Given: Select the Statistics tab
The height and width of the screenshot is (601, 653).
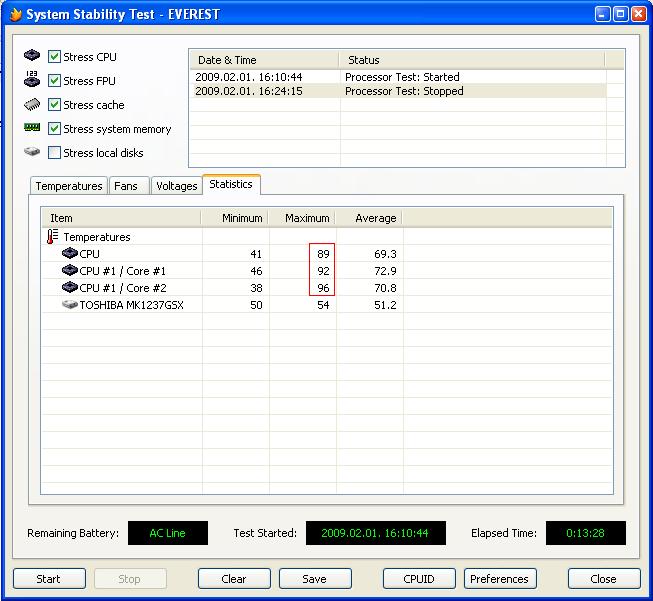Looking at the screenshot, I should point(231,184).
